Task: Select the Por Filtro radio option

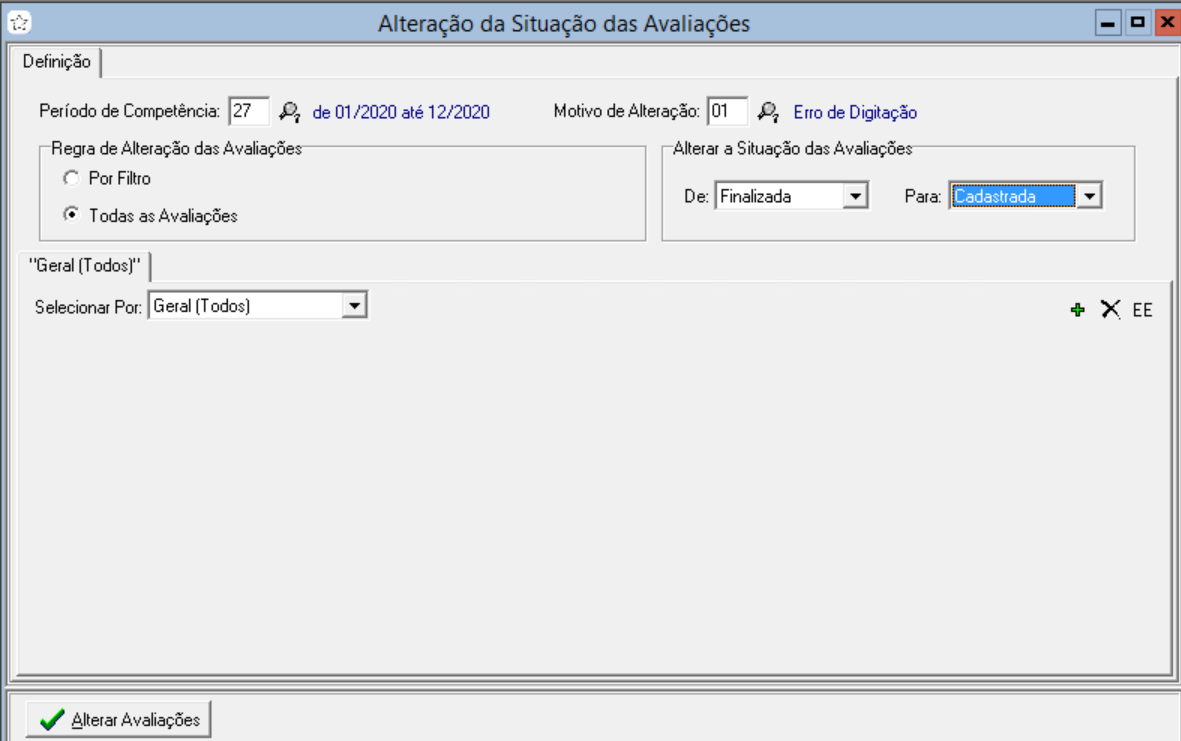Action: tap(70, 178)
